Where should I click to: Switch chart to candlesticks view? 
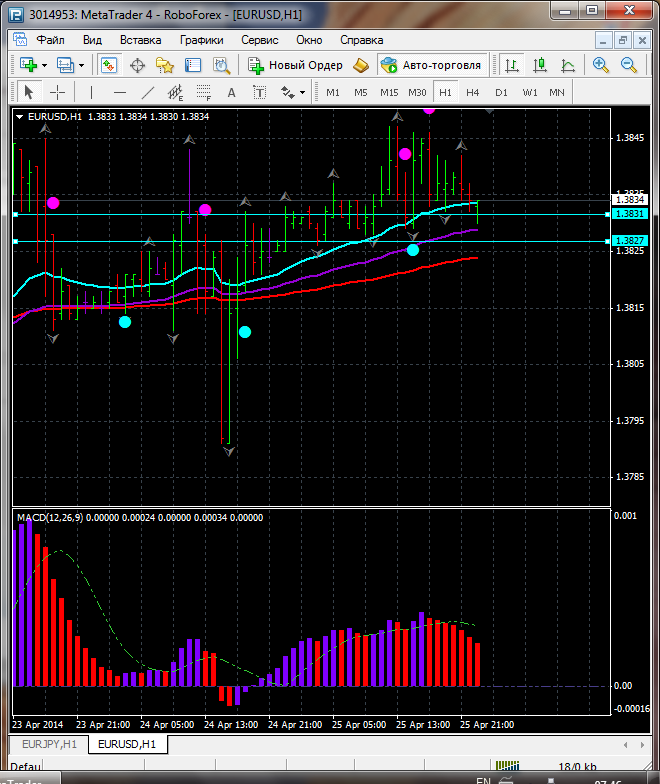540,65
